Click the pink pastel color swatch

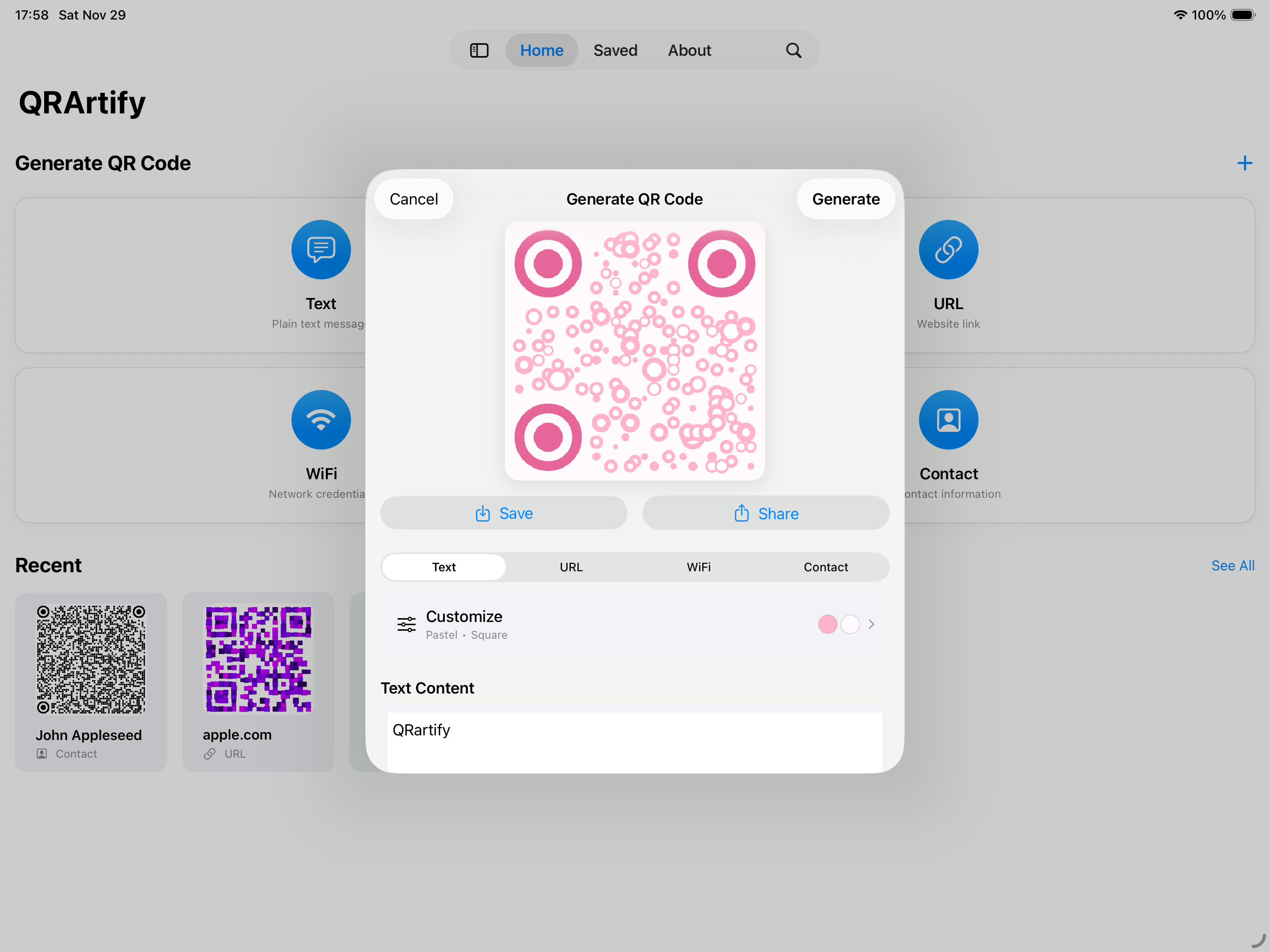827,624
